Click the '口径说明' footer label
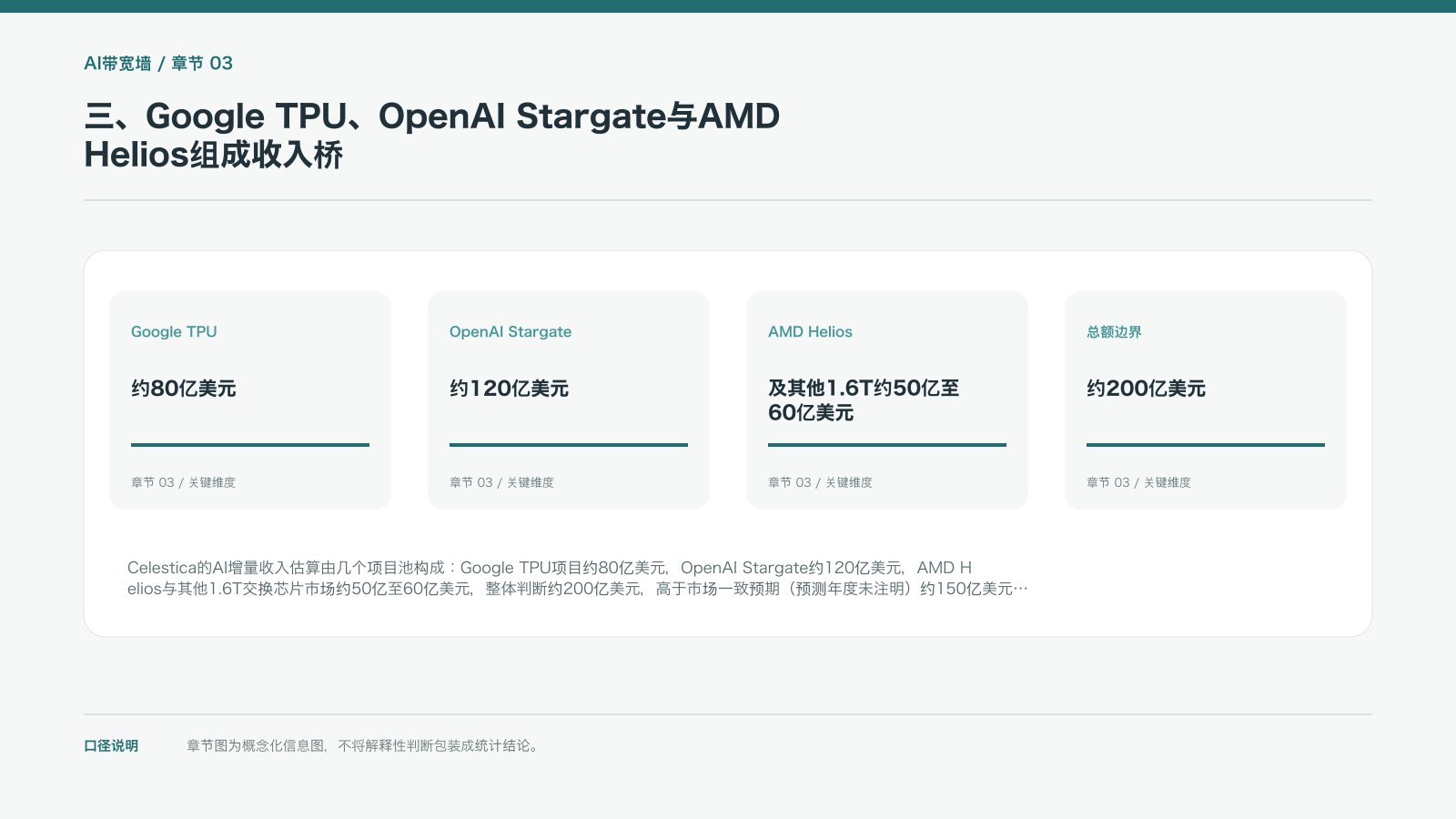The height and width of the screenshot is (819, 1456). point(111,746)
